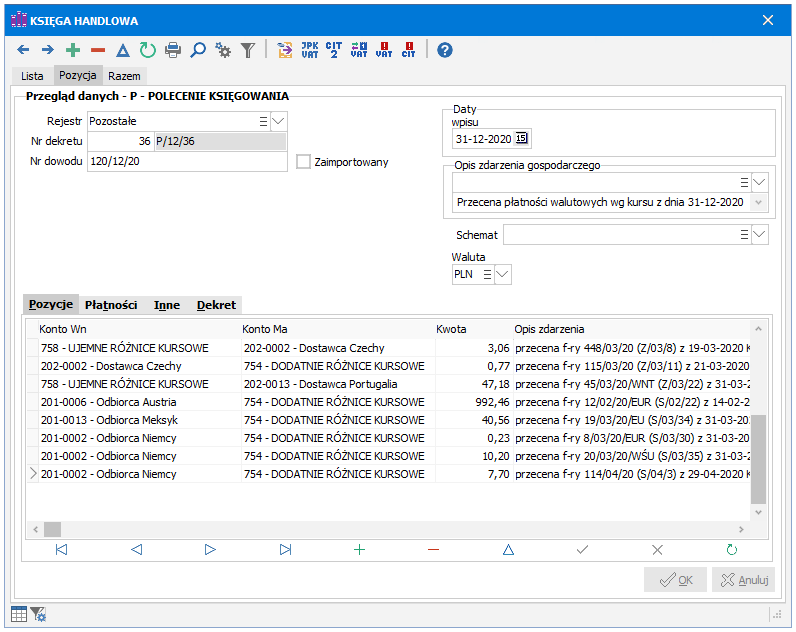This screenshot has height=632, width=796.
Task: Open the calendar next to date wpisu
Action: tap(522, 139)
